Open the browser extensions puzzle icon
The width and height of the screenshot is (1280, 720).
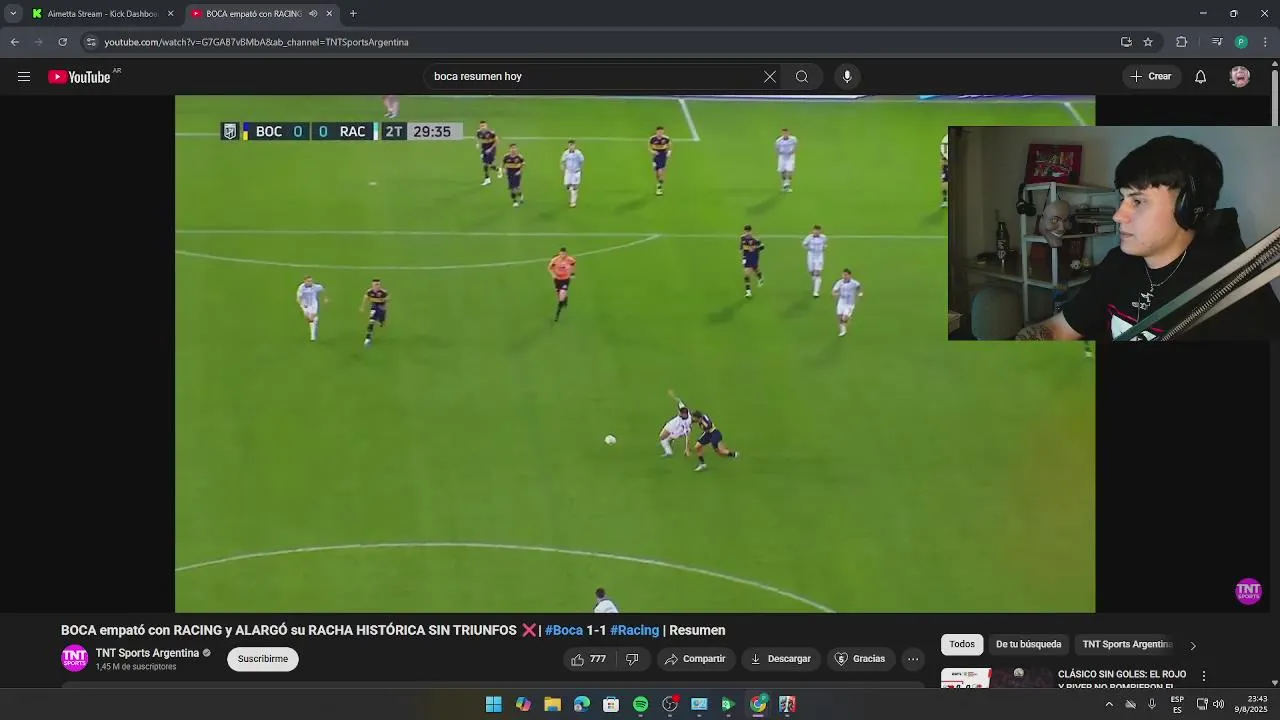click(1181, 42)
